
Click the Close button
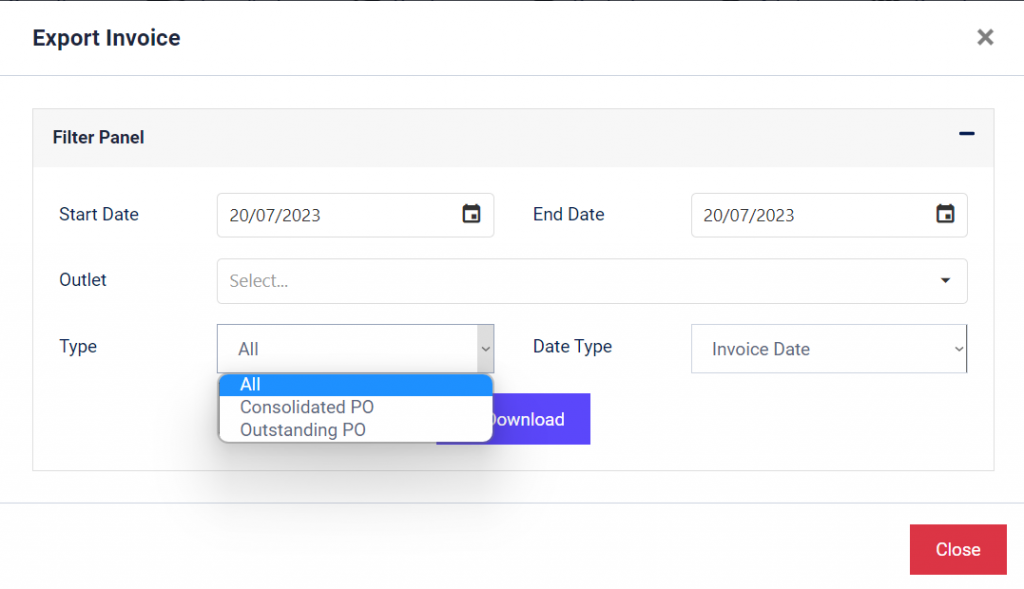957,549
